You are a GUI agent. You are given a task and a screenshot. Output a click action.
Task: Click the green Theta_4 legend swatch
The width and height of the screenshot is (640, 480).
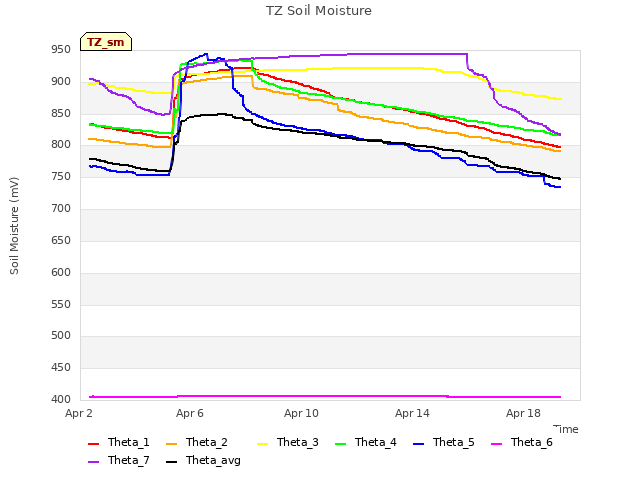tap(340, 444)
